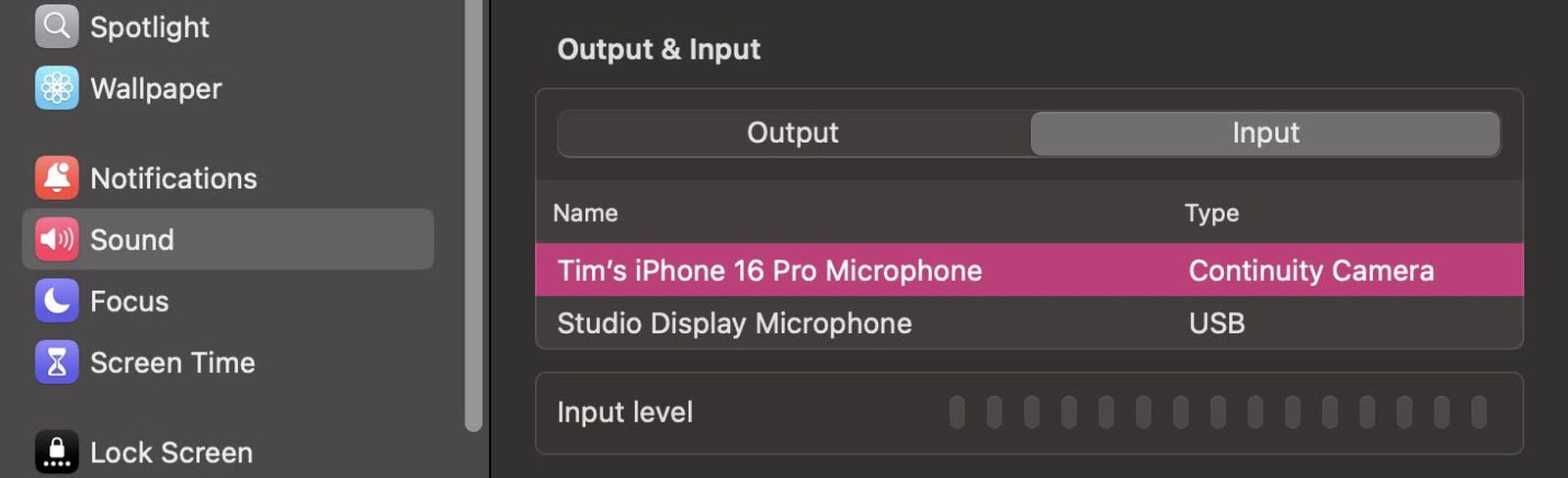Click the Output & Input section heading

pyautogui.click(x=659, y=49)
